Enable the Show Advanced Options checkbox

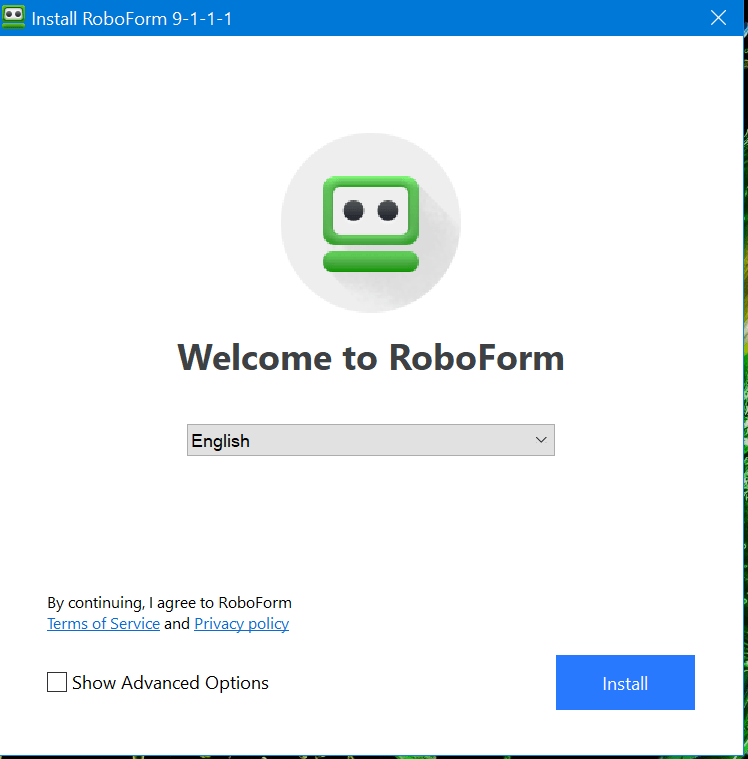pos(57,682)
